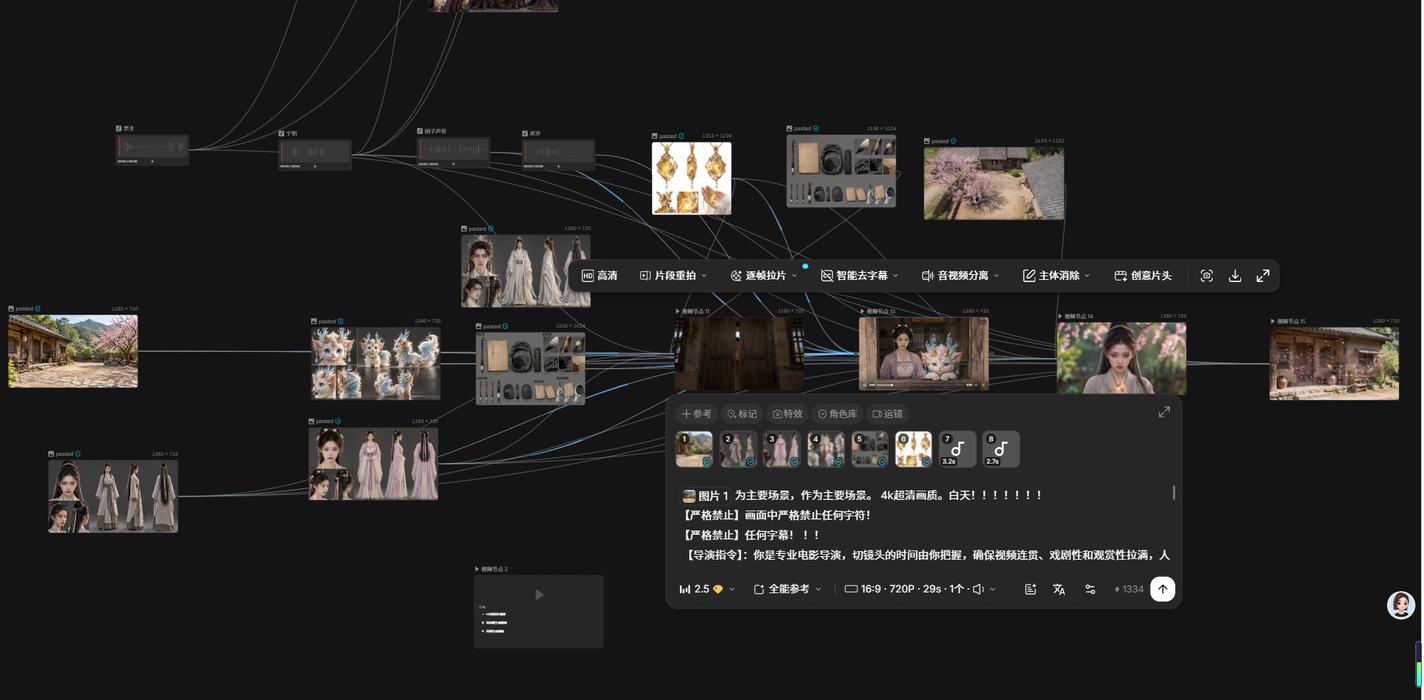1424x700 pixels.
Task: Click the 角色库 button
Action: click(x=837, y=414)
